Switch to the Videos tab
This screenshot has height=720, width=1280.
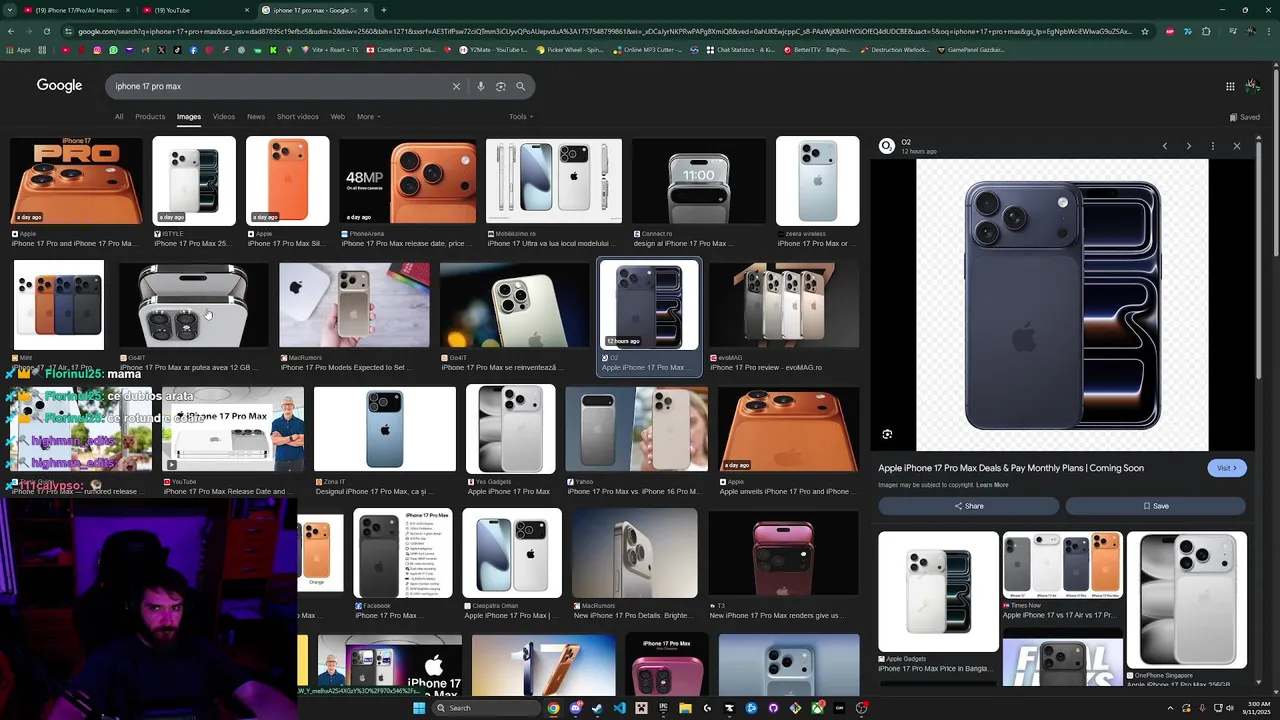tap(224, 117)
